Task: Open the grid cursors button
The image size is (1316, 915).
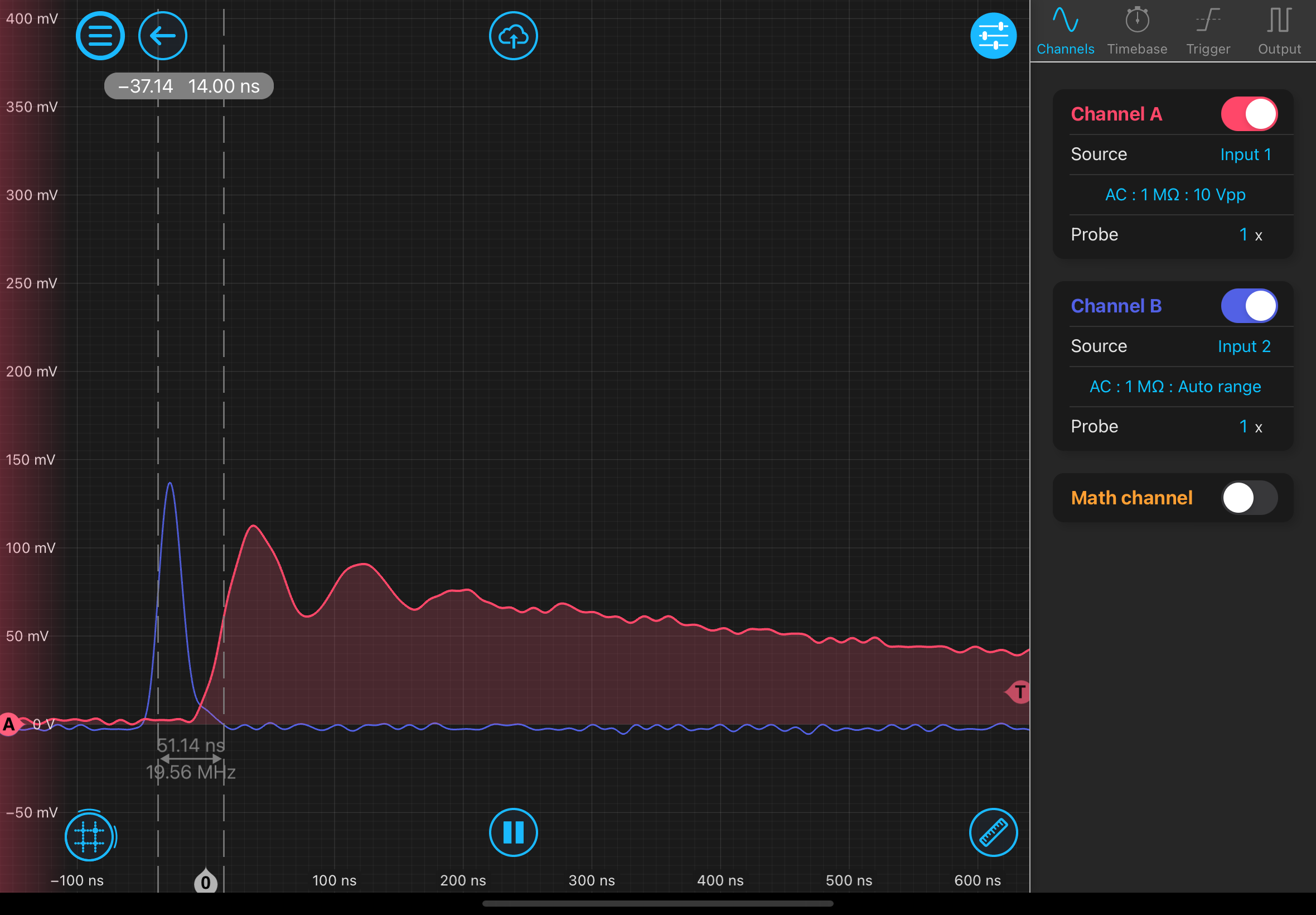Action: coord(89,836)
